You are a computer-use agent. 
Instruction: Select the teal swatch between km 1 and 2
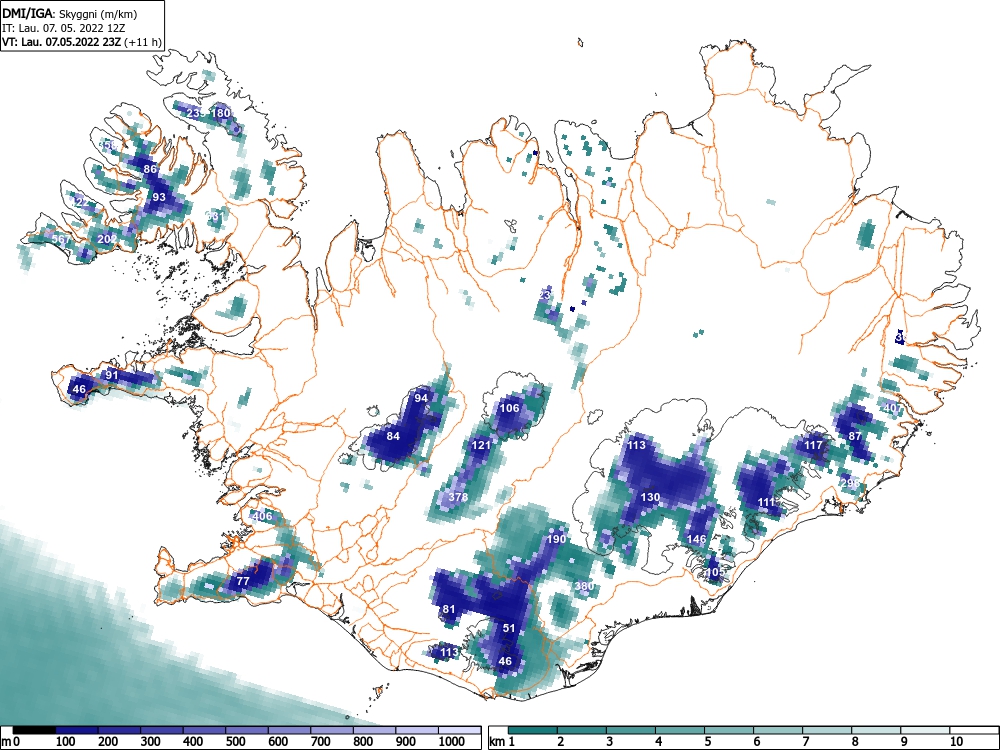tap(533, 730)
